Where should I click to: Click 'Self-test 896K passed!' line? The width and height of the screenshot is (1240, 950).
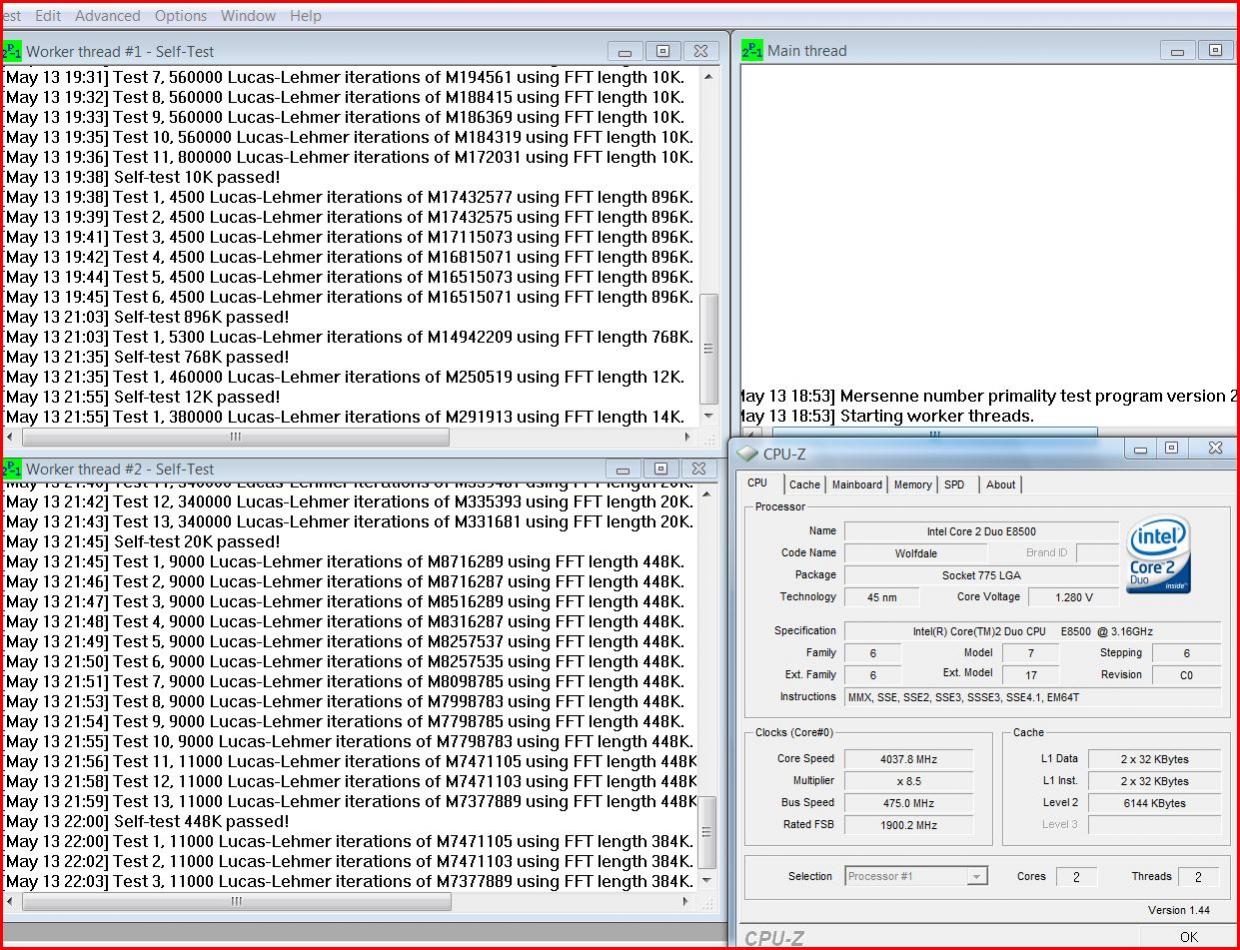147,317
